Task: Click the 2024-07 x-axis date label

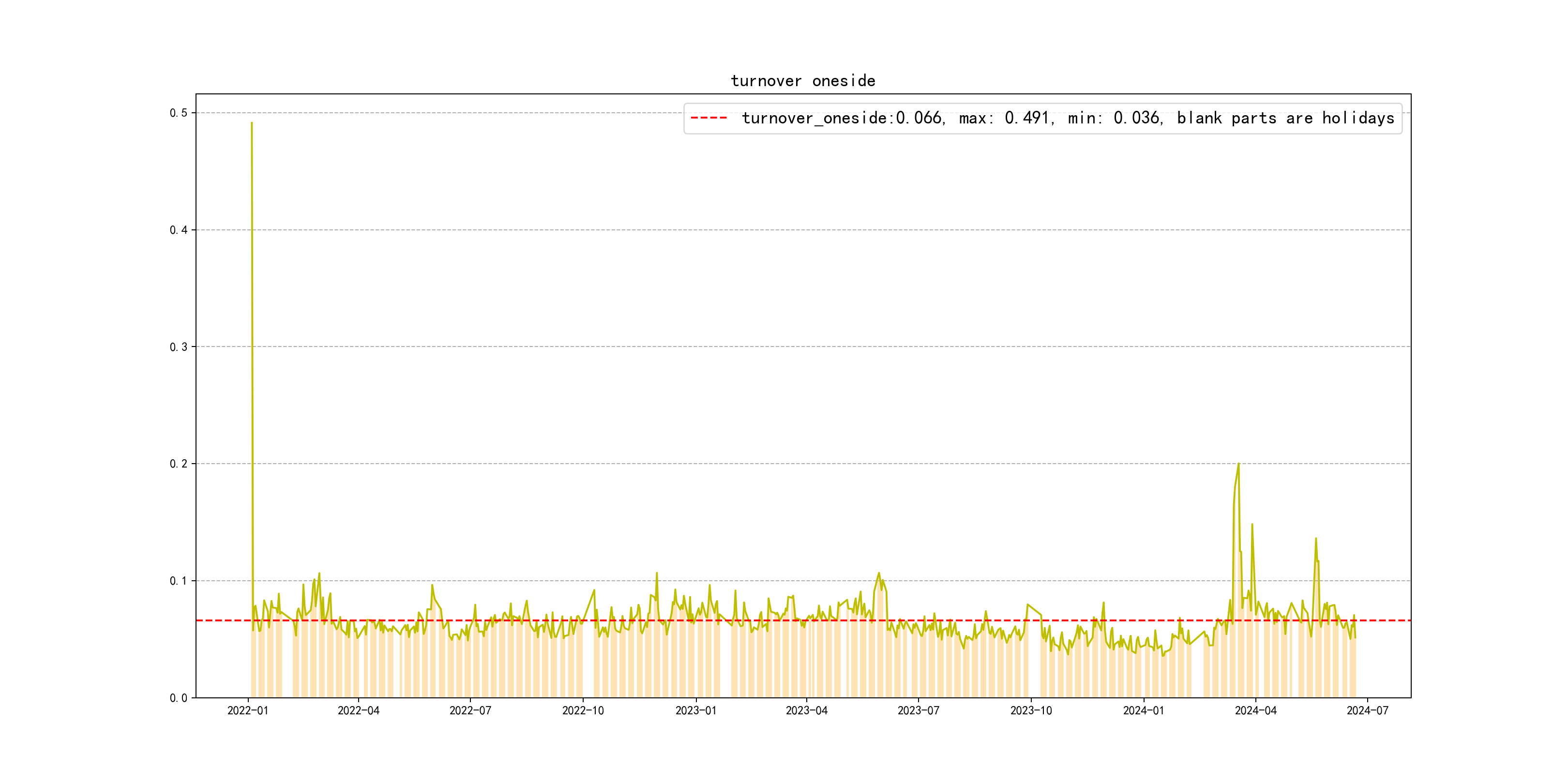Action: [x=1367, y=710]
